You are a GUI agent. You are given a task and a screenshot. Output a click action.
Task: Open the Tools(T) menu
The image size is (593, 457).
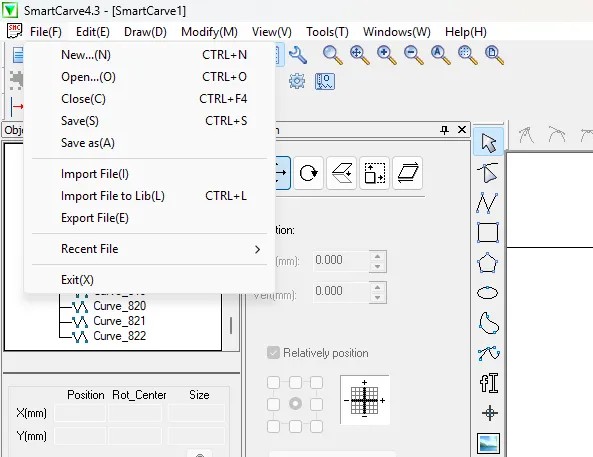tap(327, 32)
